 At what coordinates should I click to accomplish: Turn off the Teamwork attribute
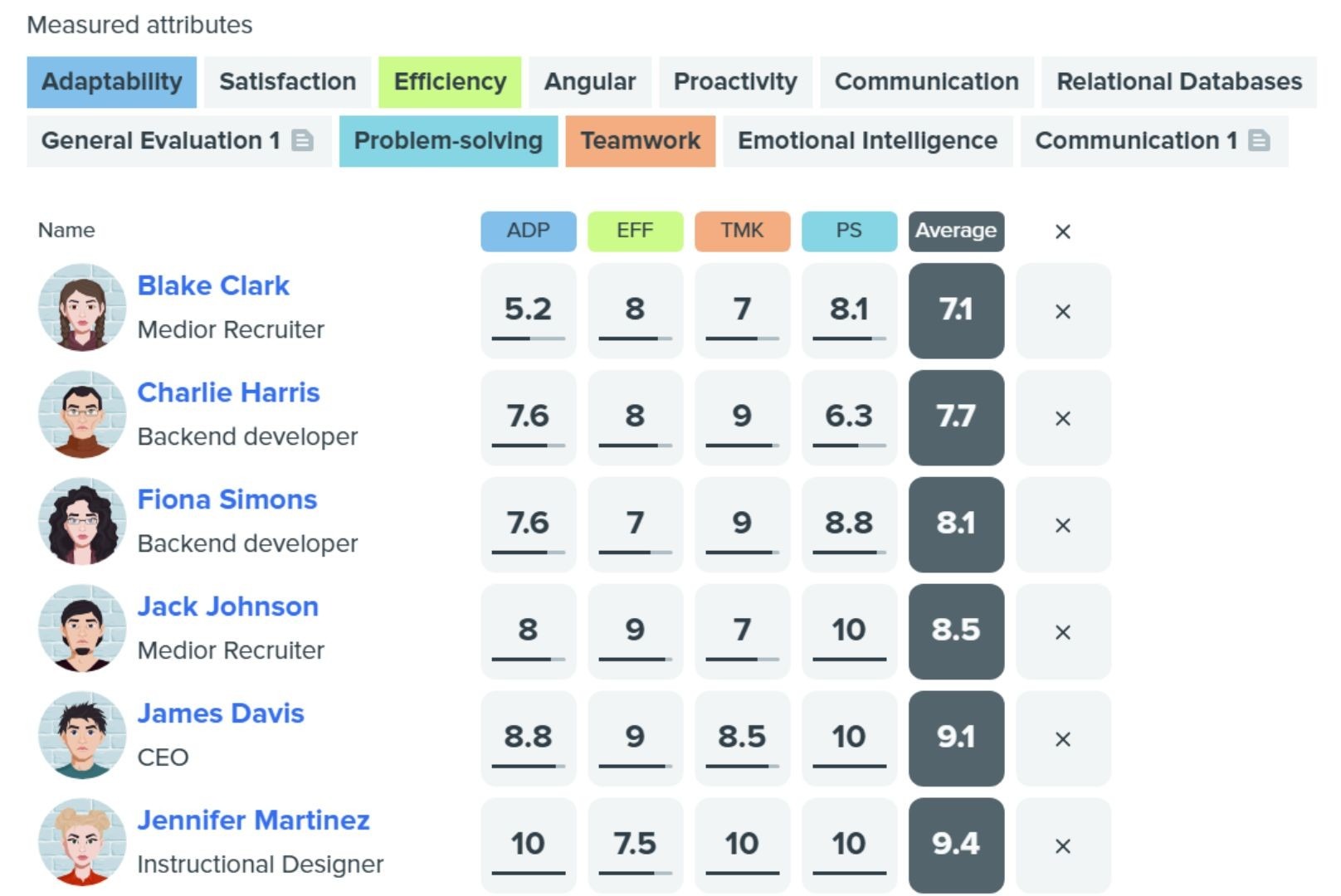(641, 141)
